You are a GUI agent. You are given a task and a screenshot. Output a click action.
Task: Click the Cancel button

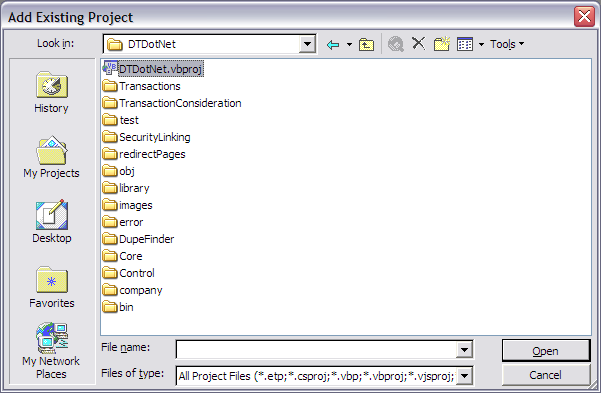(546, 375)
